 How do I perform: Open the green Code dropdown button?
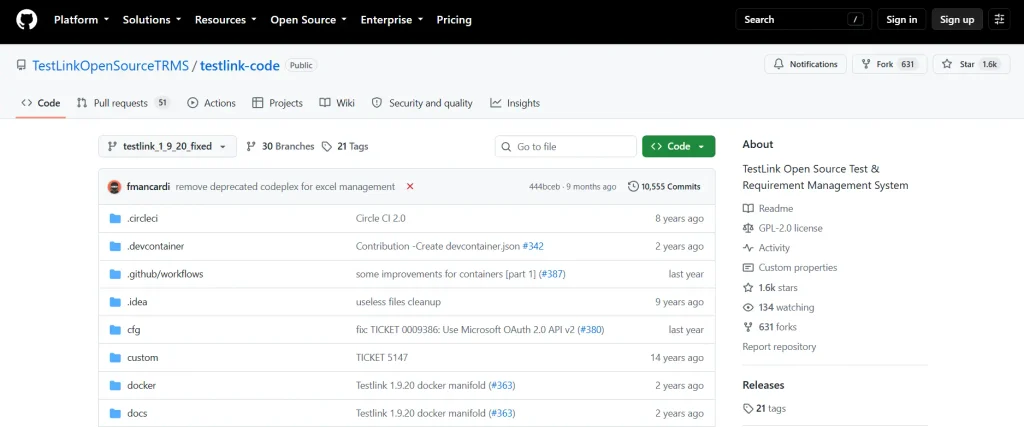(679, 146)
